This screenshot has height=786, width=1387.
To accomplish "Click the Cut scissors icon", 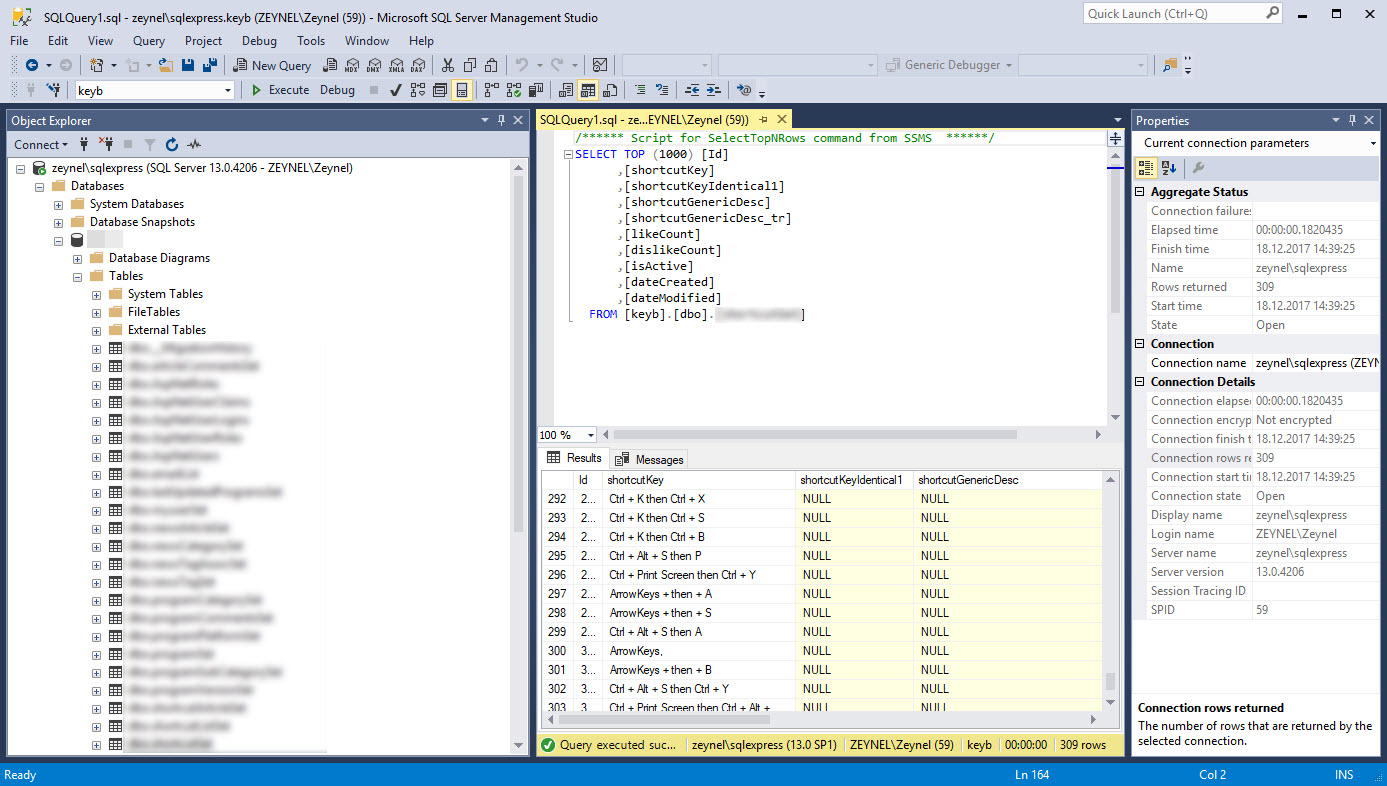I will click(x=447, y=65).
